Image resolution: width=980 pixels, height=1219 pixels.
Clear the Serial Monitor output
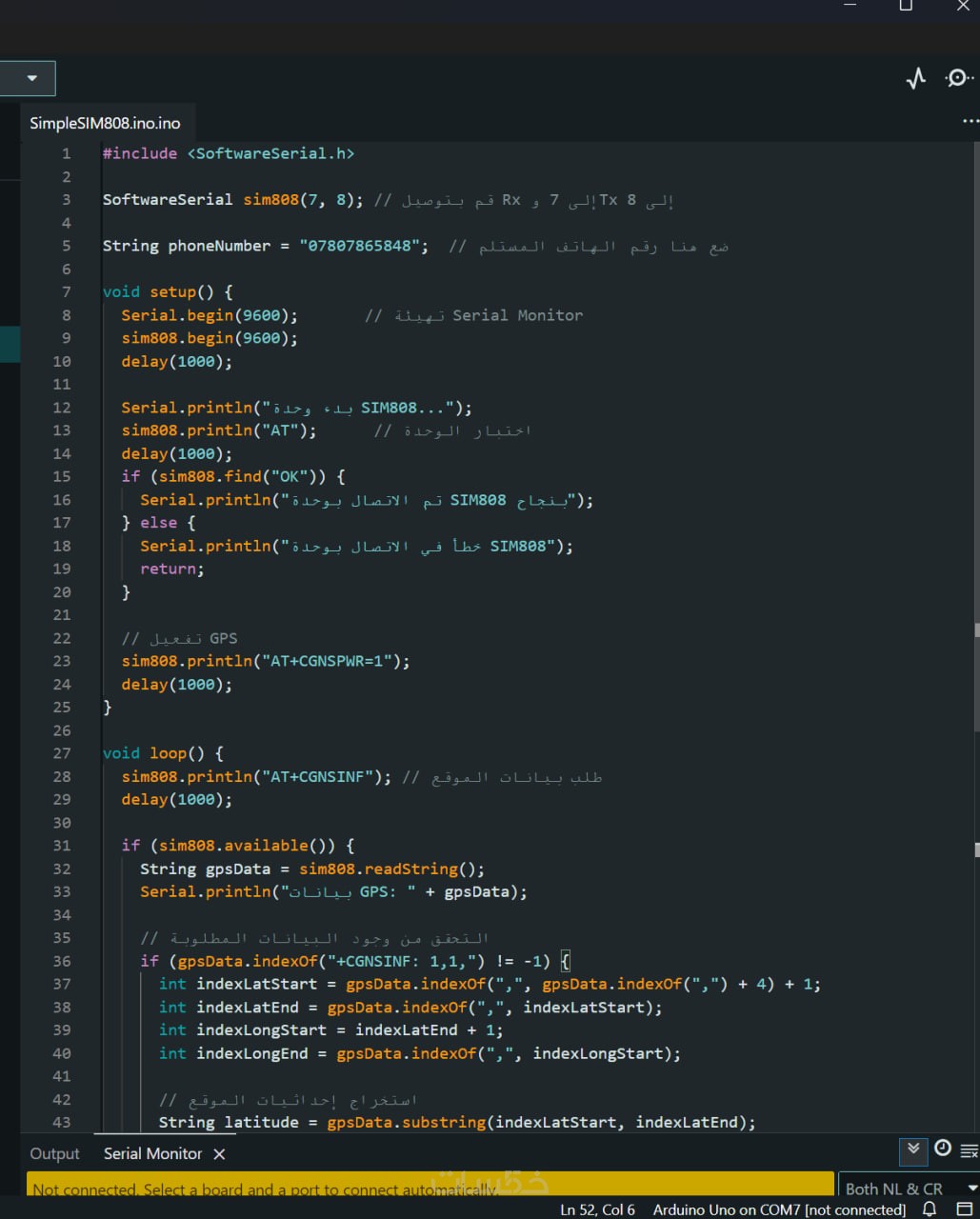[x=970, y=1150]
